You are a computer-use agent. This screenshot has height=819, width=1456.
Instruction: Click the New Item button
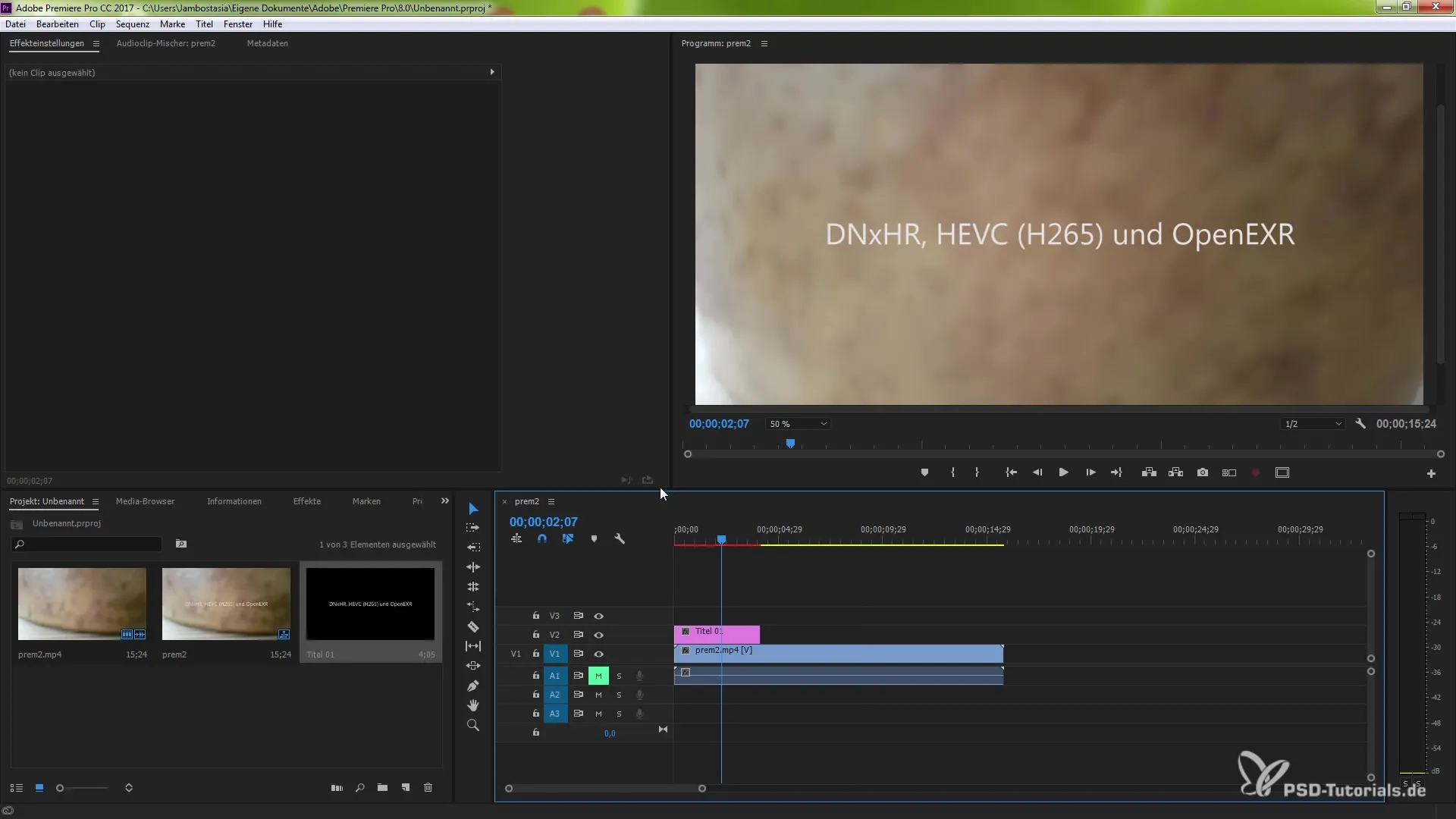click(406, 789)
